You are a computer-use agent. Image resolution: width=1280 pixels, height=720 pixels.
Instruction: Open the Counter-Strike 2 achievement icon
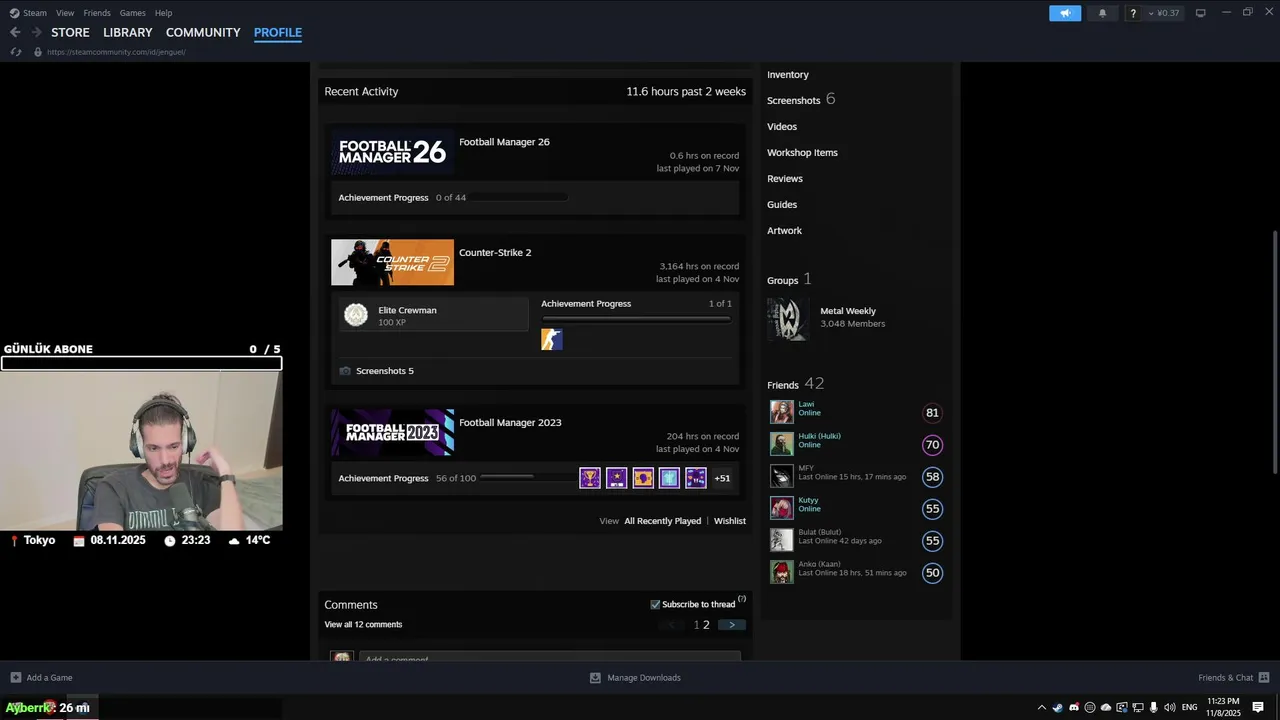(x=552, y=340)
